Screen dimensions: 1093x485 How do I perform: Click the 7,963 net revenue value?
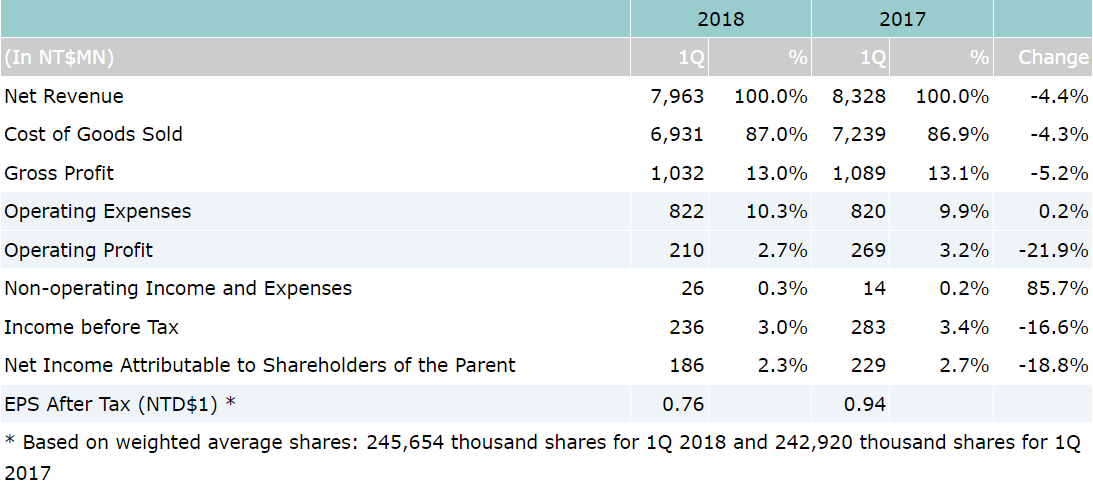pyautogui.click(x=677, y=96)
